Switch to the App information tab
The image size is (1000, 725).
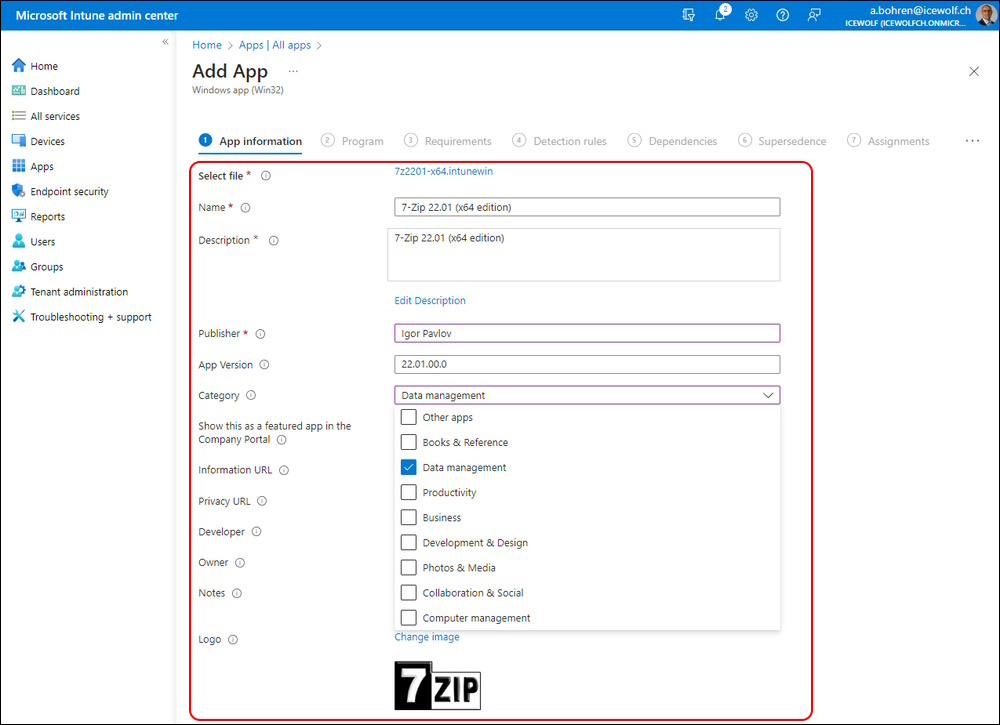click(x=250, y=141)
